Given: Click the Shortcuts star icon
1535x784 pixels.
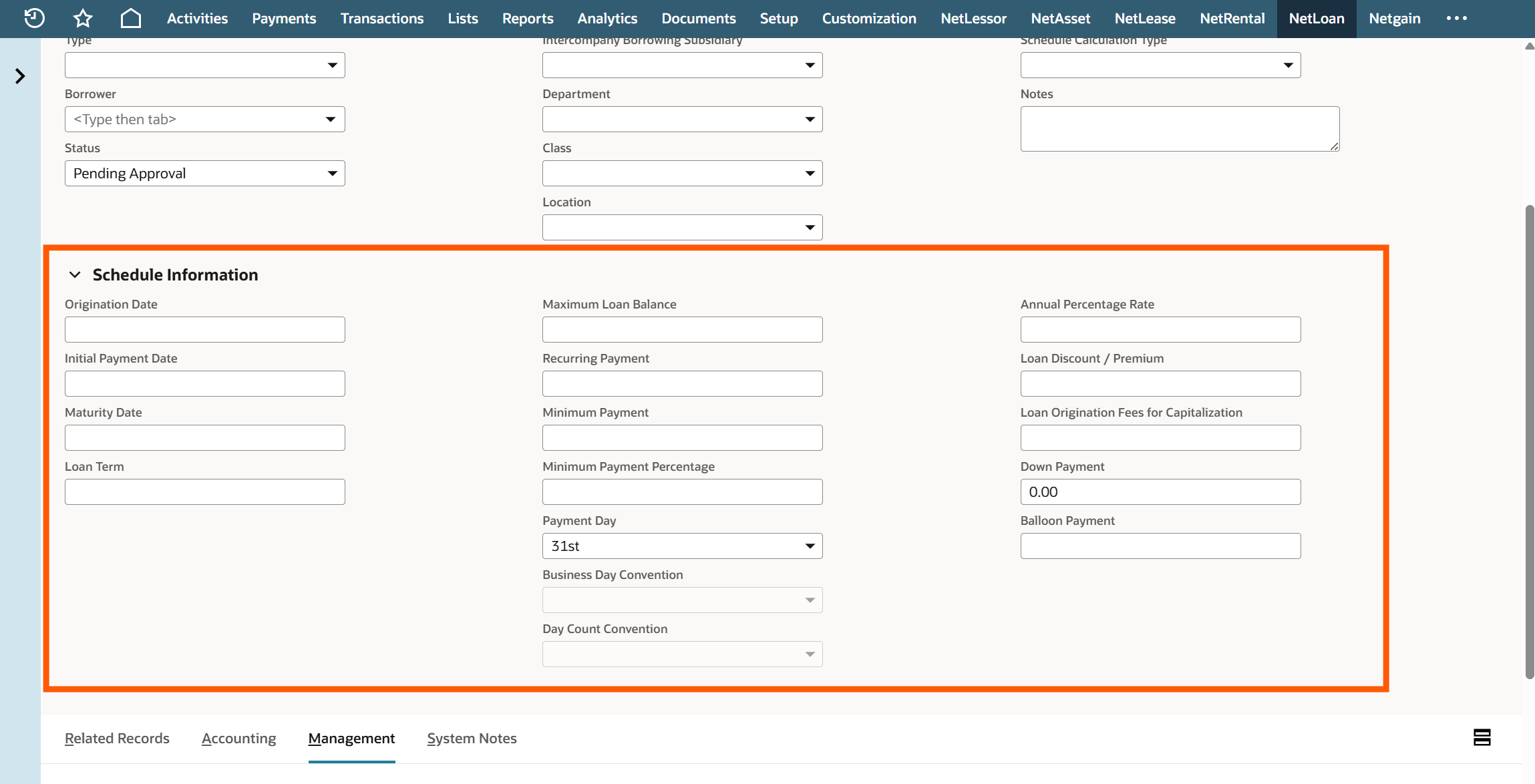Looking at the screenshot, I should coord(83,18).
